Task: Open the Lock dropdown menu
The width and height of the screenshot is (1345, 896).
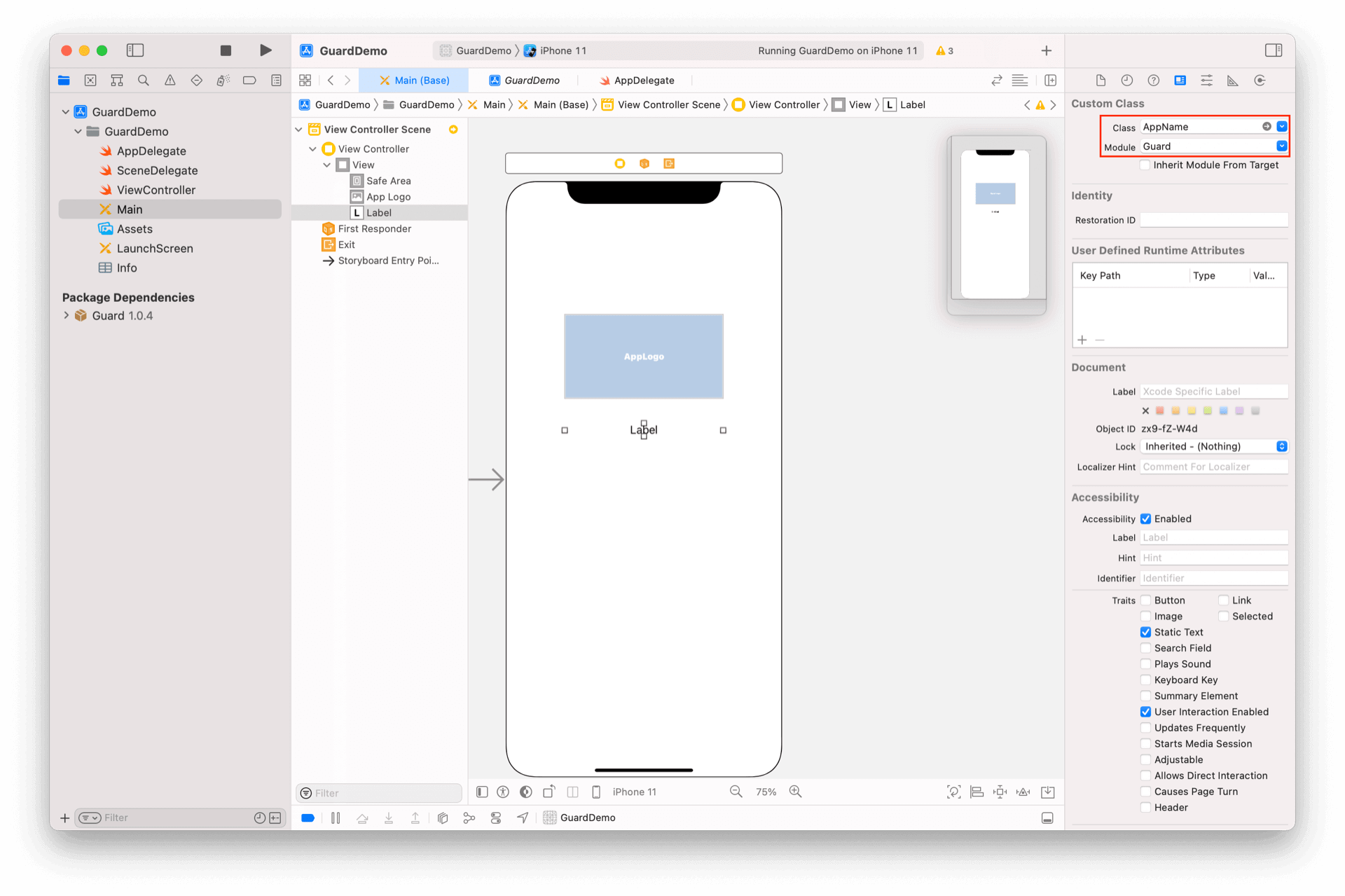Action: click(x=1214, y=446)
